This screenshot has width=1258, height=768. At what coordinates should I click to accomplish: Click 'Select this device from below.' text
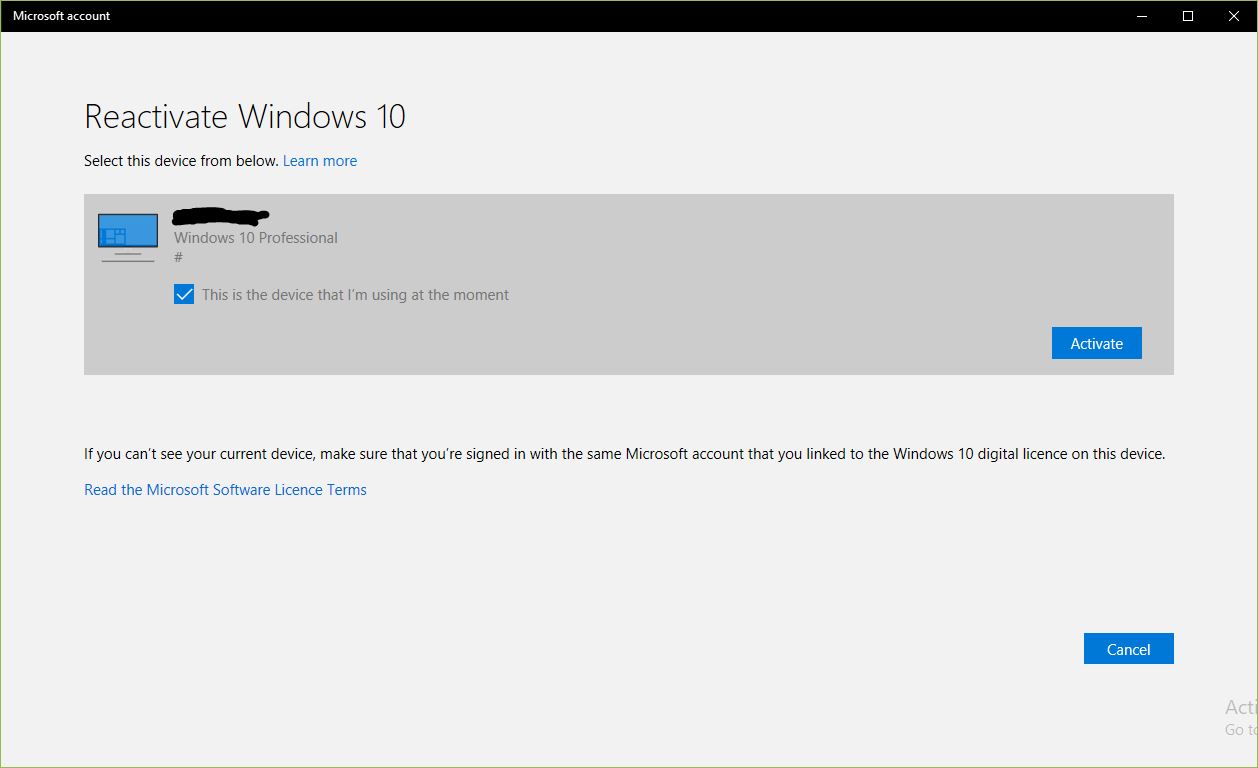tap(181, 161)
